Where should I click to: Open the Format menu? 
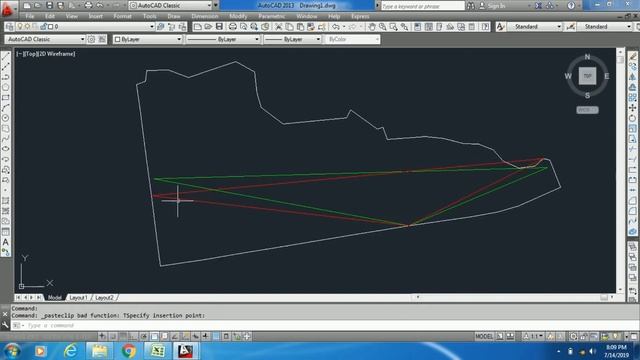click(122, 16)
